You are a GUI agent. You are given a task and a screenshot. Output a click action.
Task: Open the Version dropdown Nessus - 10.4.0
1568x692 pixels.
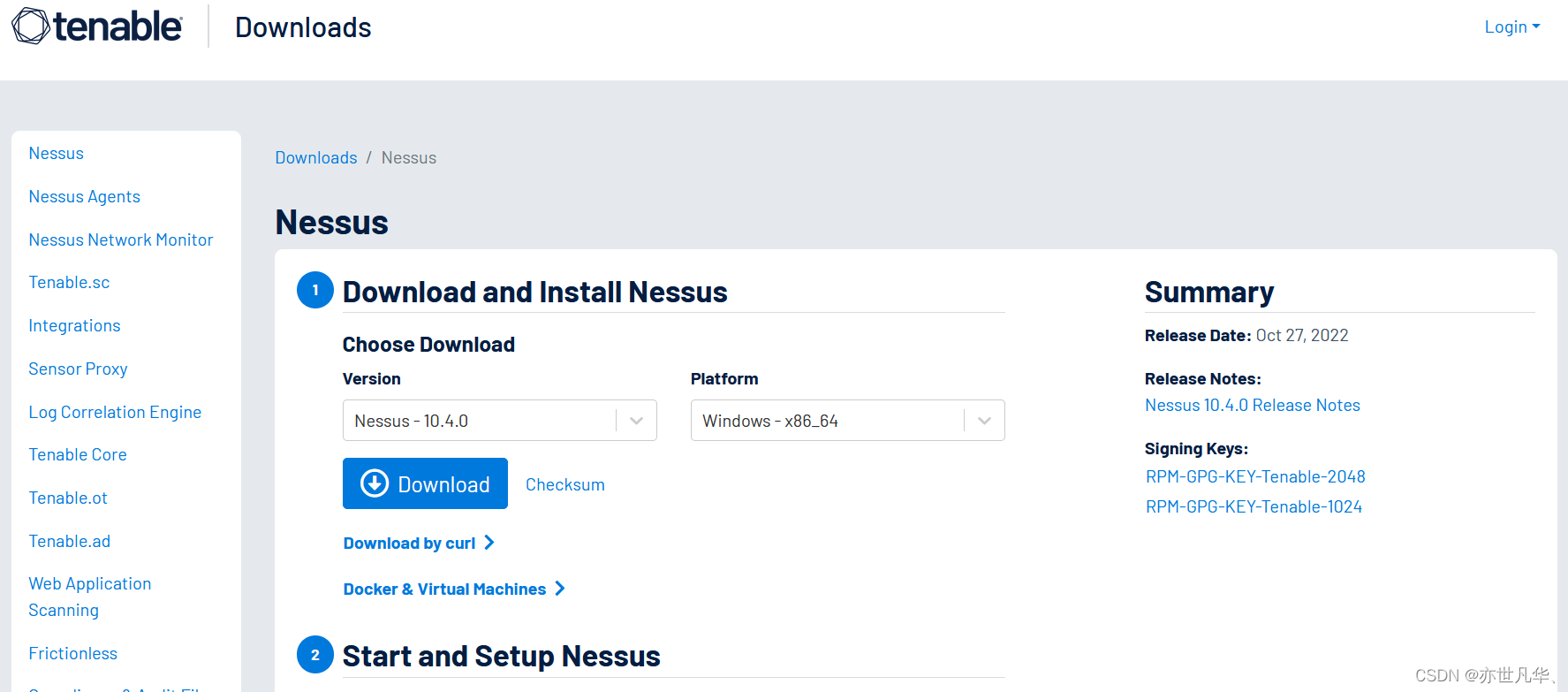coord(499,421)
